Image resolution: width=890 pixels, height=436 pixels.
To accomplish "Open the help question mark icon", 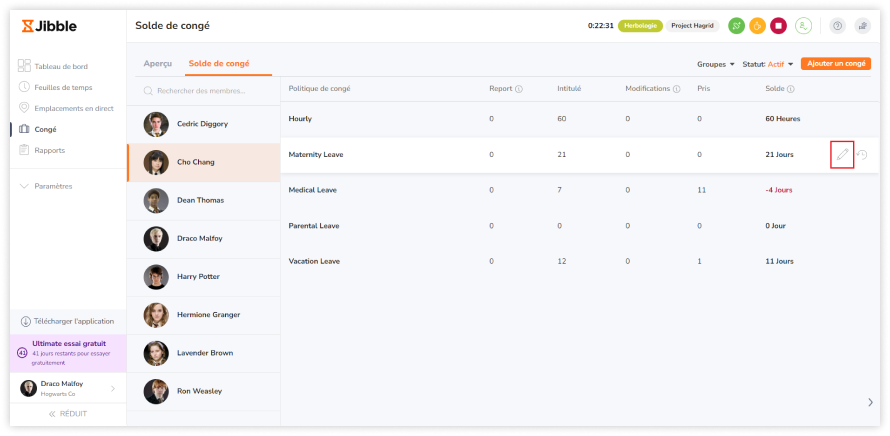I will click(x=837, y=26).
